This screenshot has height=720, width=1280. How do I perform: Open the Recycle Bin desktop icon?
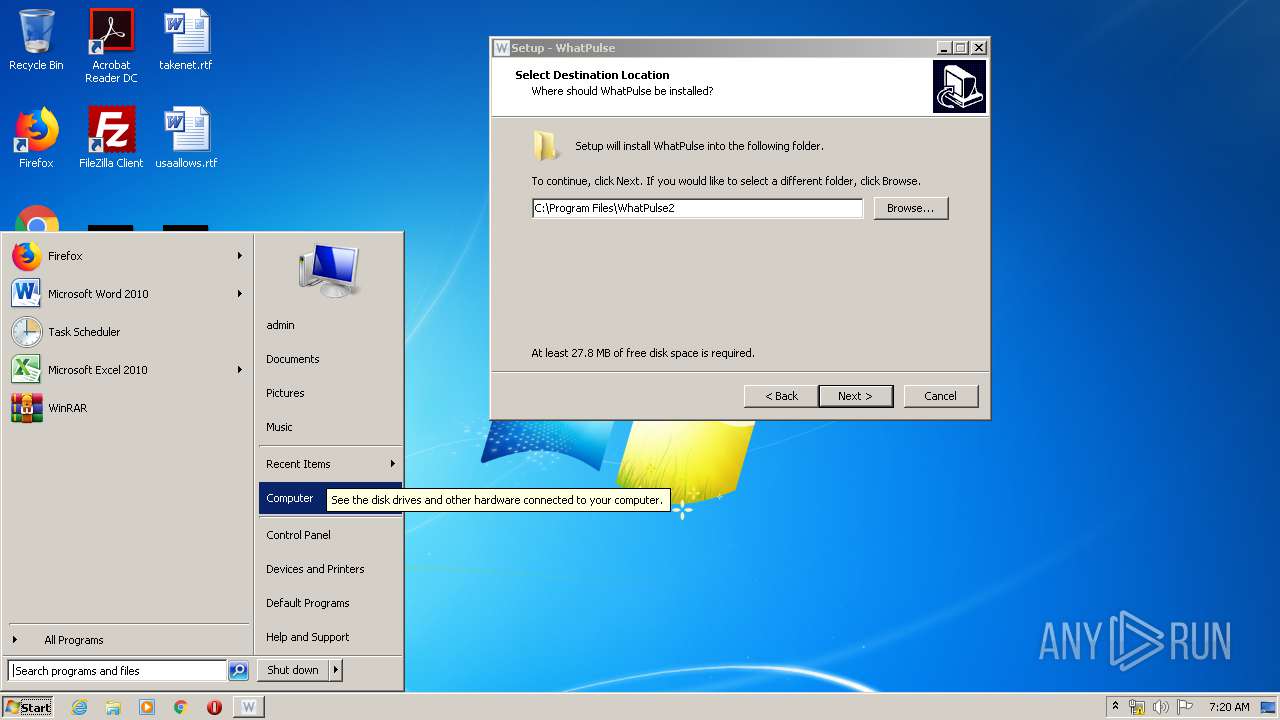click(36, 40)
